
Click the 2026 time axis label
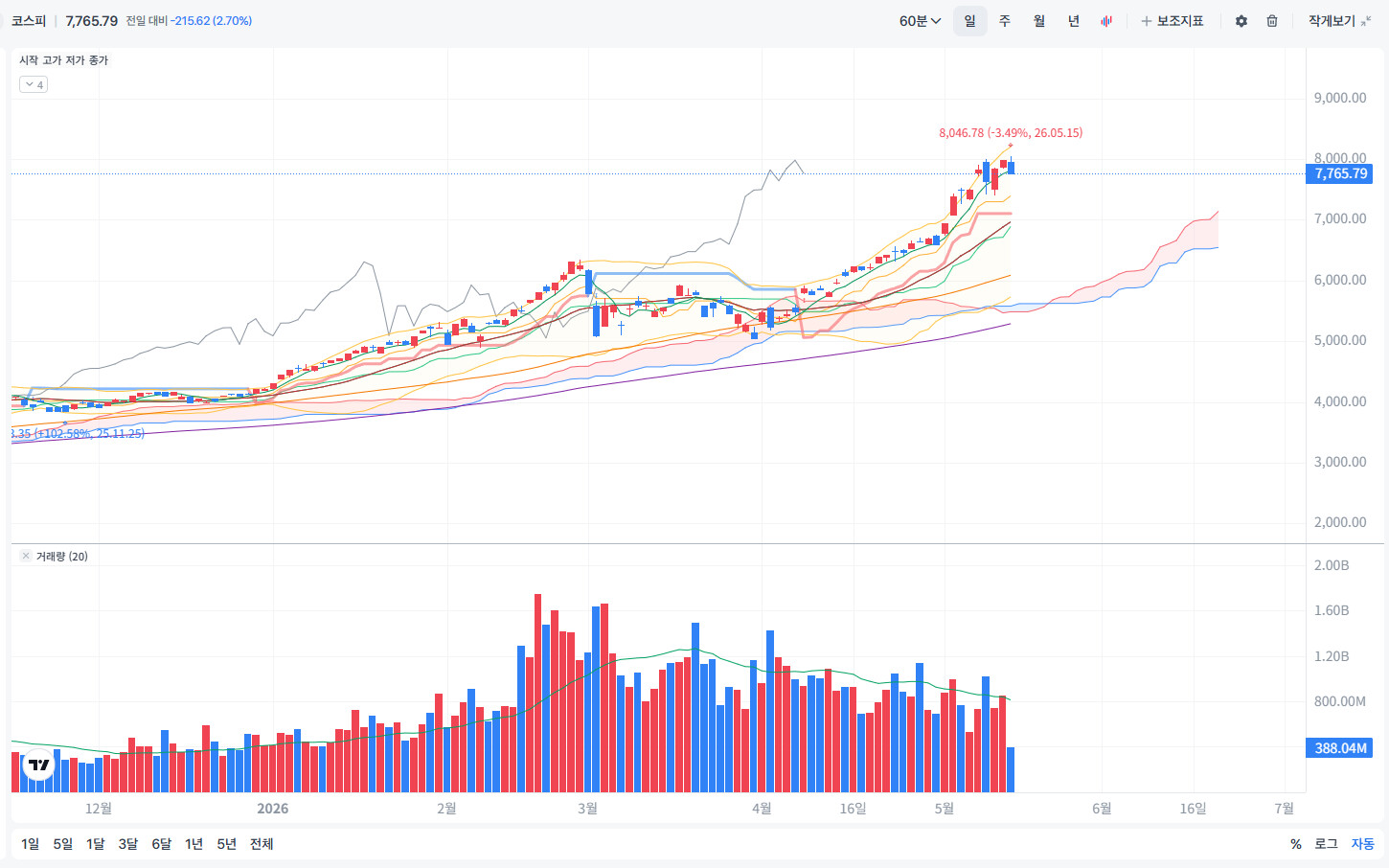click(273, 809)
